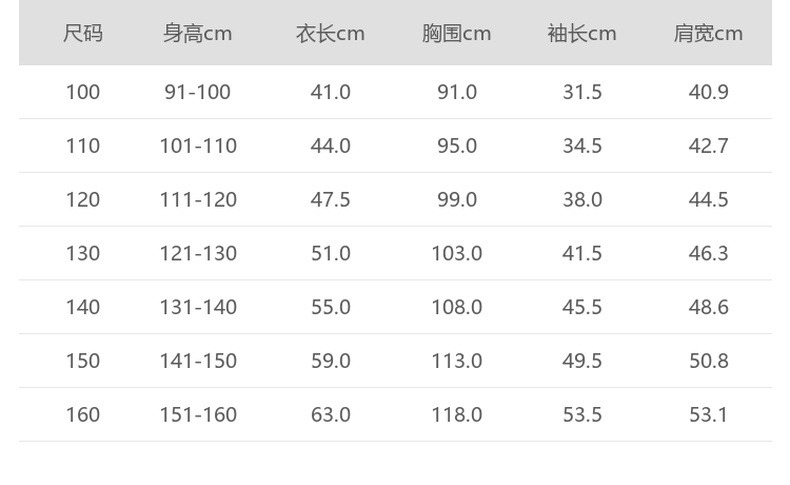
Task: Click the 50.8 shoulder width cell
Action: click(x=708, y=361)
